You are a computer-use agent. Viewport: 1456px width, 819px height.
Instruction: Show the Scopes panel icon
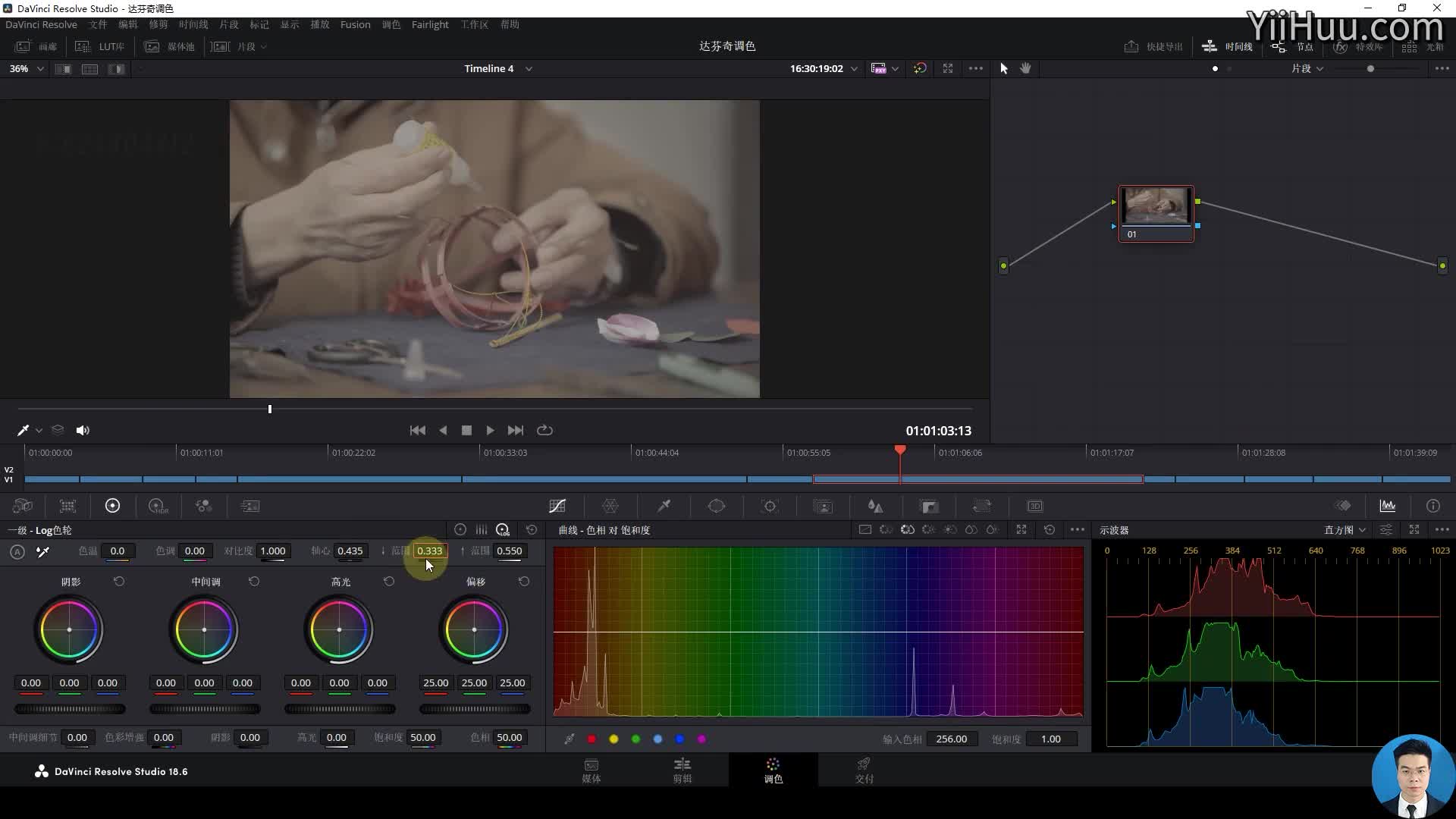[1388, 506]
